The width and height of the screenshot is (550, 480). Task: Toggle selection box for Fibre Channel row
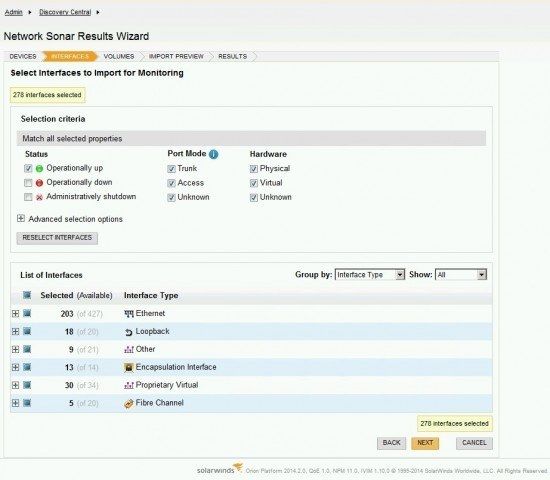[x=27, y=403]
